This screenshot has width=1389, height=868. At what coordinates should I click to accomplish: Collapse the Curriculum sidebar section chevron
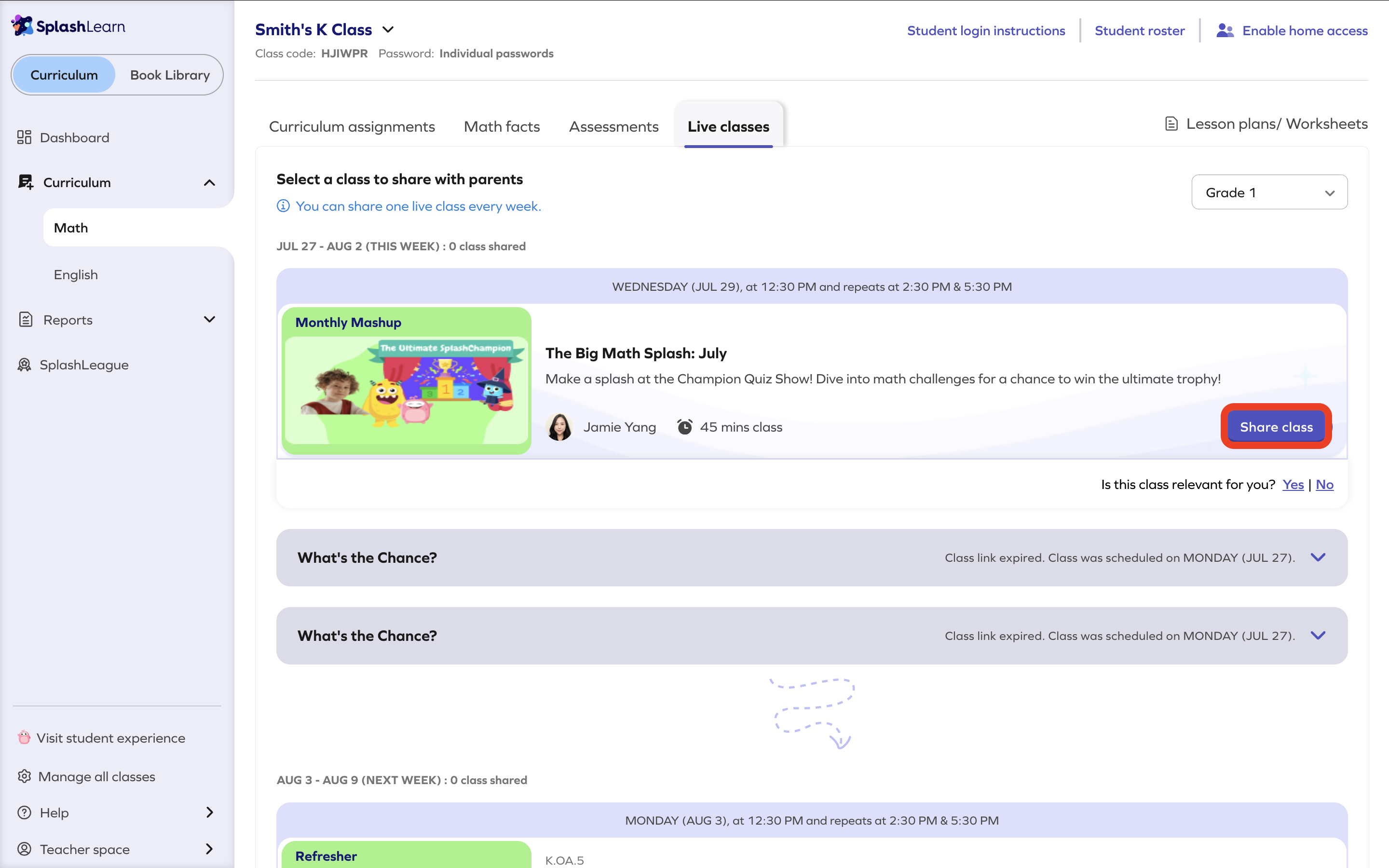pyautogui.click(x=209, y=183)
